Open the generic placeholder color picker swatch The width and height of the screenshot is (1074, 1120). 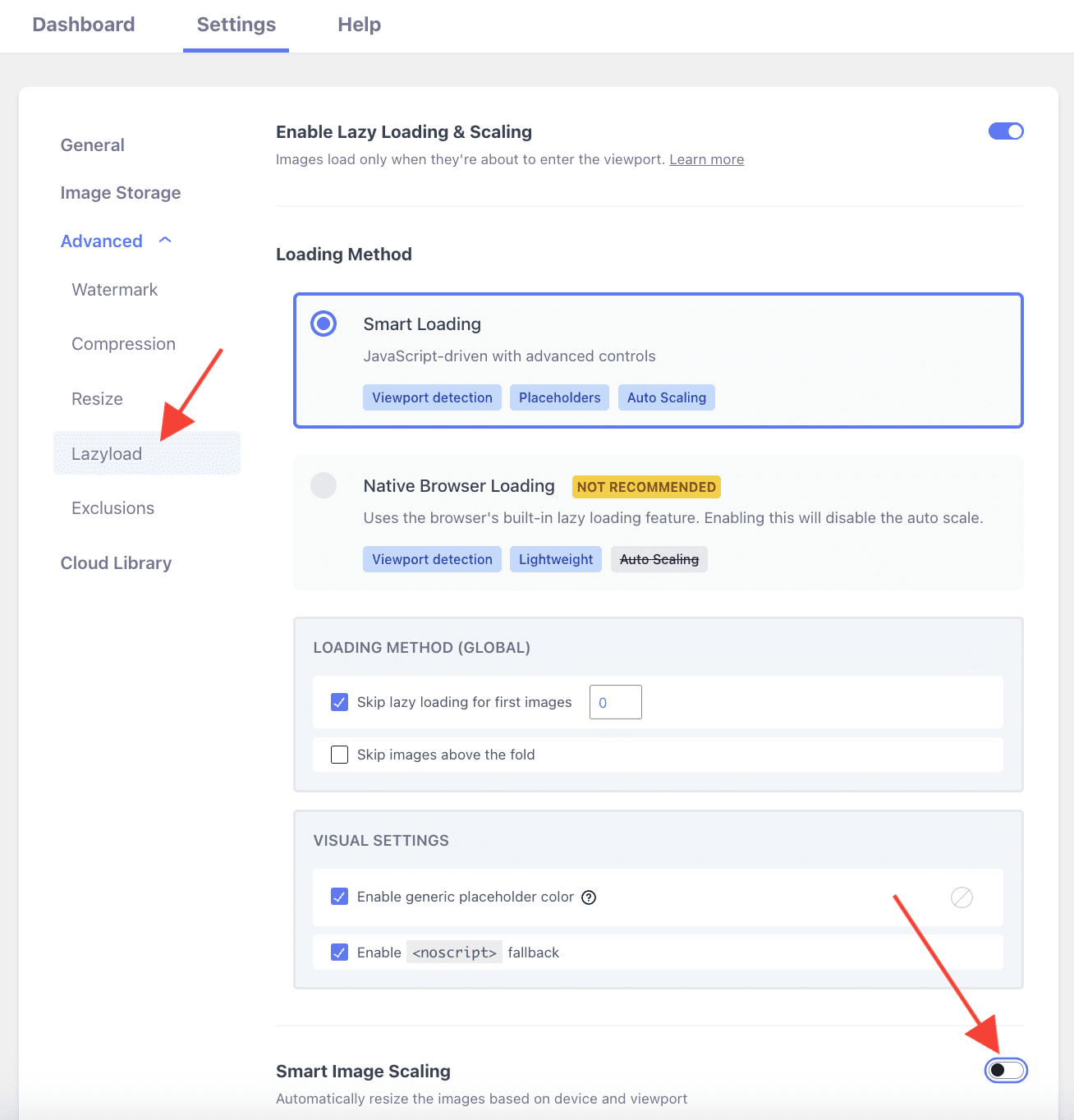[962, 897]
